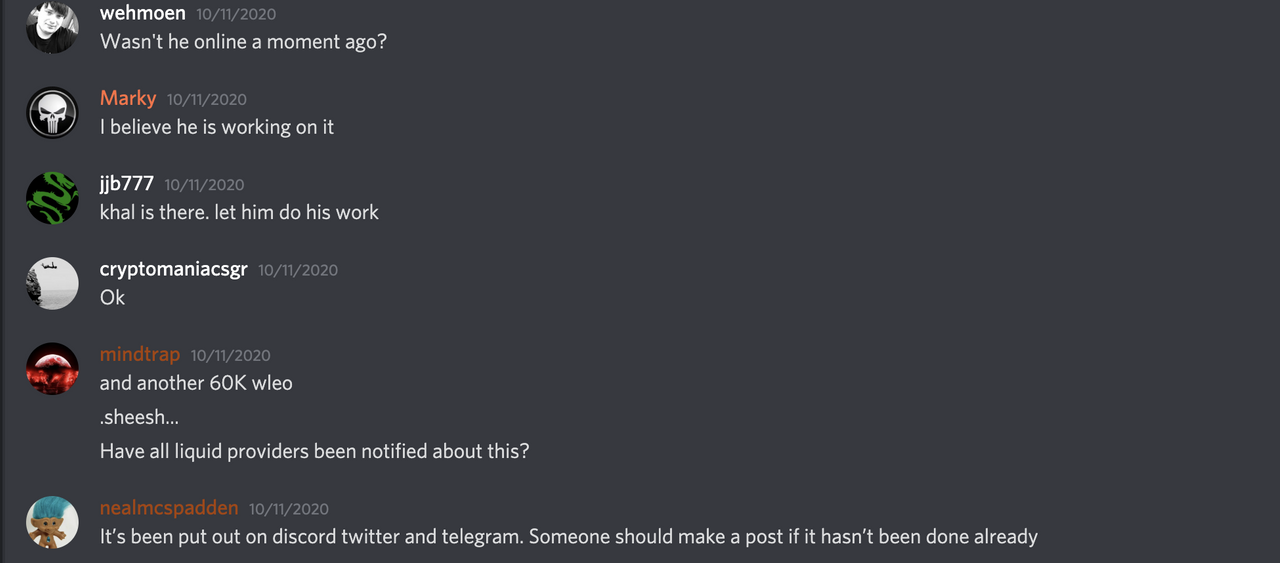The width and height of the screenshot is (1280, 563).
Task: Click the timestamp next to wehmoen
Action: click(236, 15)
